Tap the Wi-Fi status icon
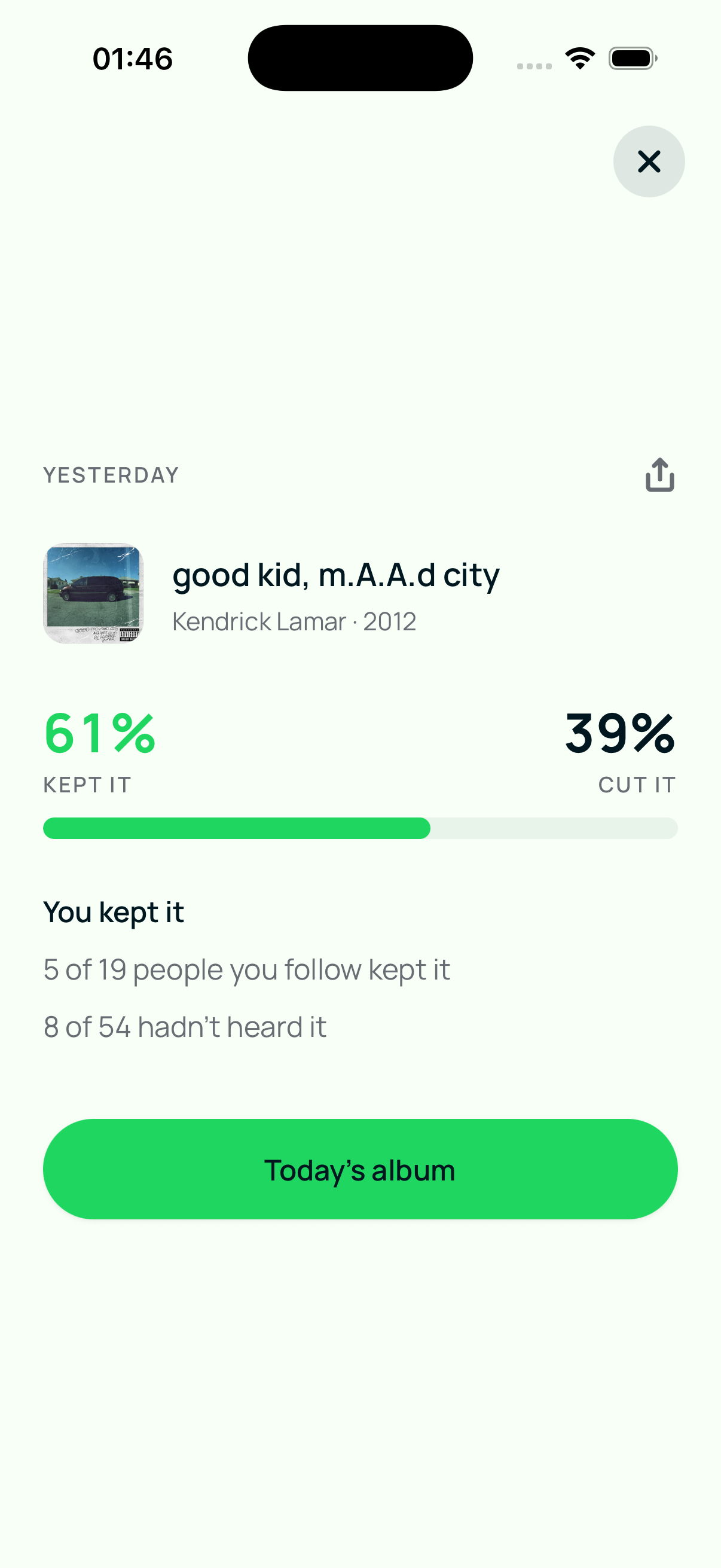721x1568 pixels. [x=580, y=59]
